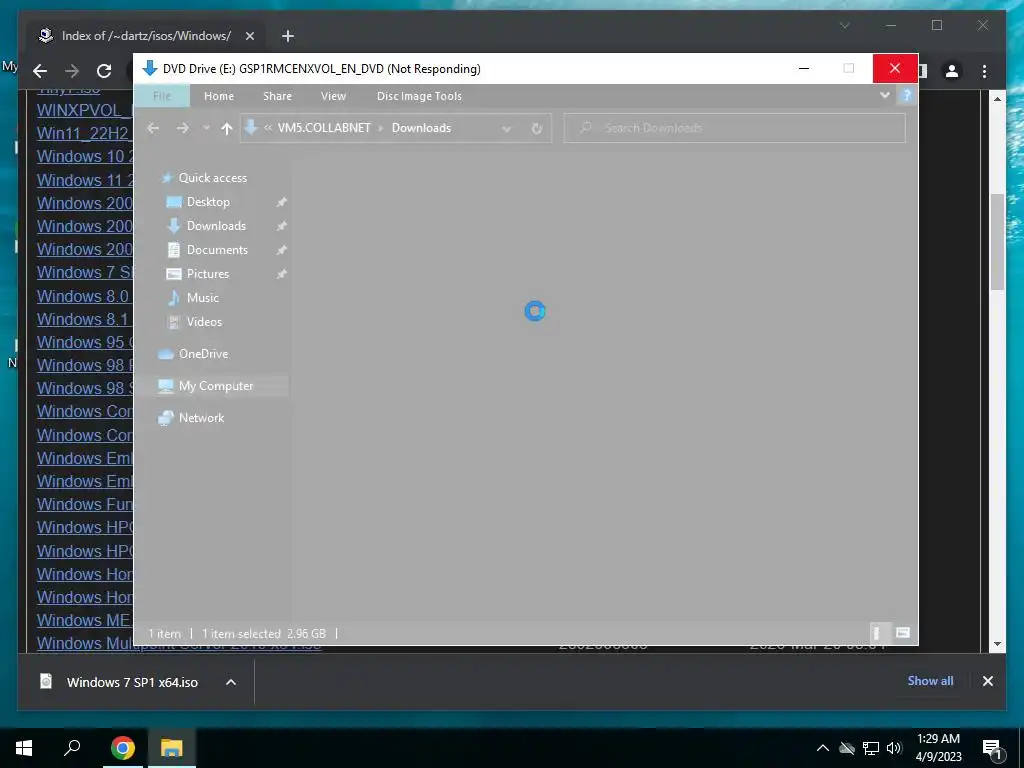
Task: Open the WINXPVOL link in Chrome
Action: point(85,110)
